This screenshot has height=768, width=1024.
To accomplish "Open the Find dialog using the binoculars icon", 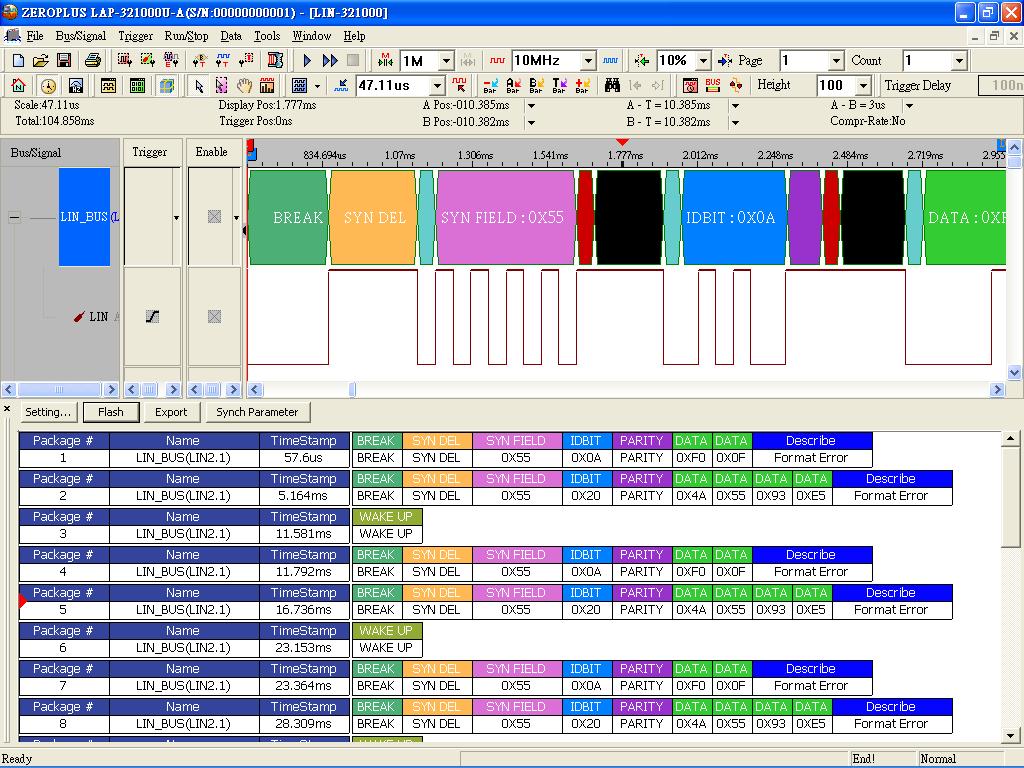I will pos(613,85).
